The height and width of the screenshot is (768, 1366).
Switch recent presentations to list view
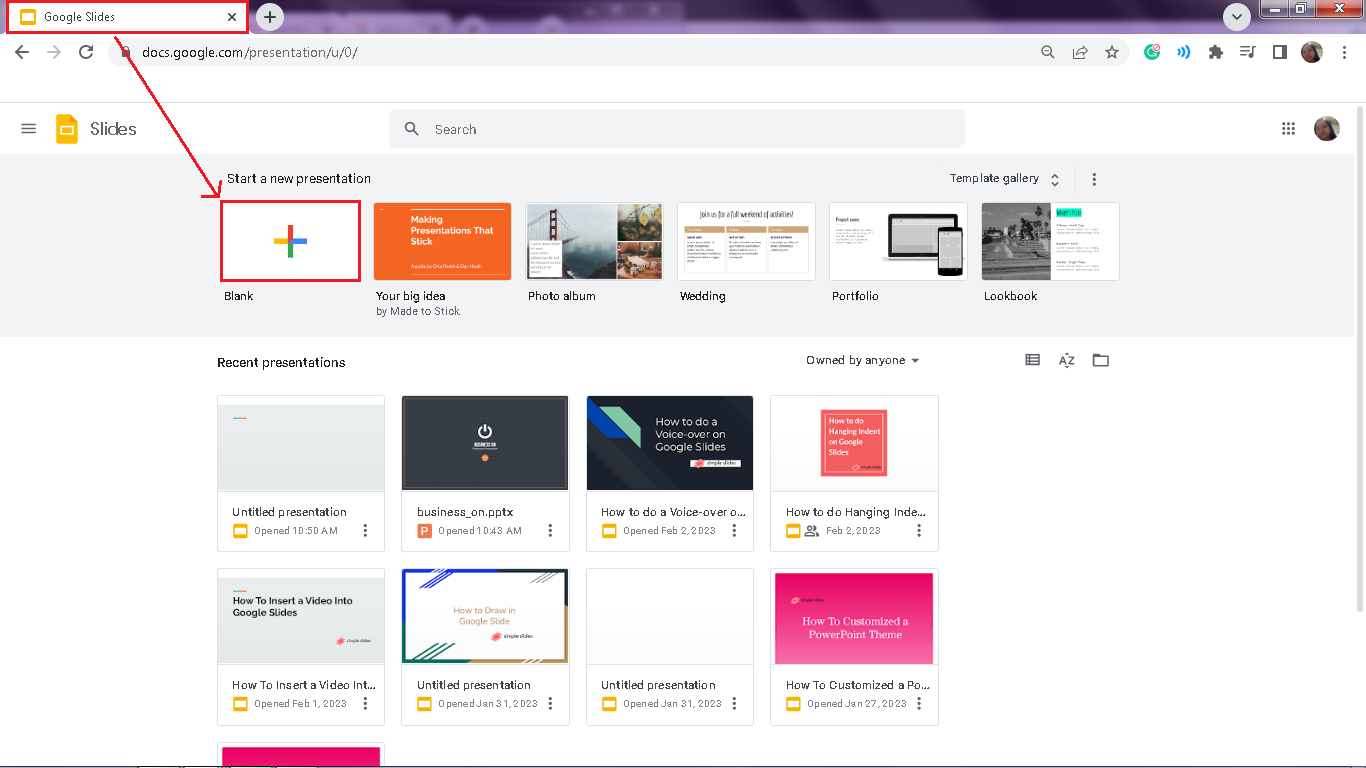tap(1031, 359)
